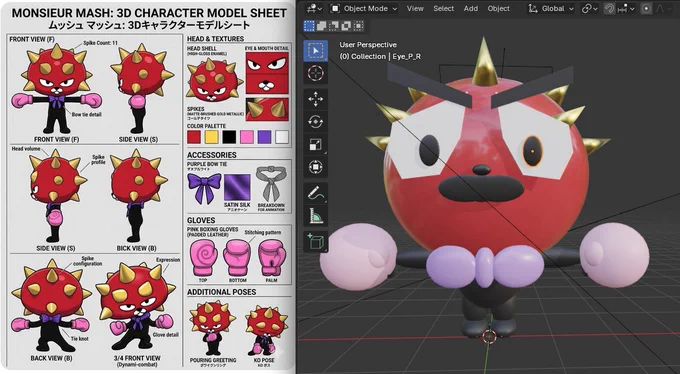Choose the Move tool in toolbar

[315, 100]
